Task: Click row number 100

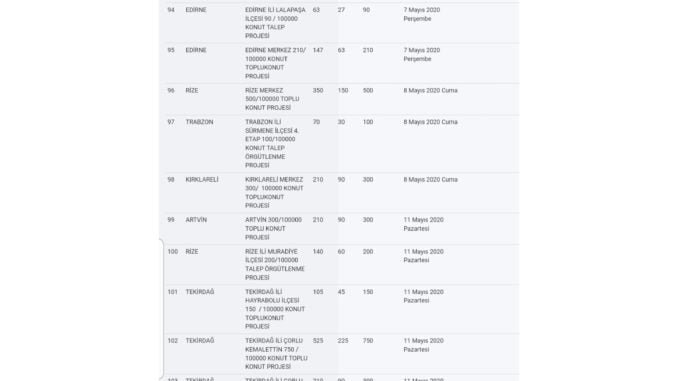Action: (173, 251)
